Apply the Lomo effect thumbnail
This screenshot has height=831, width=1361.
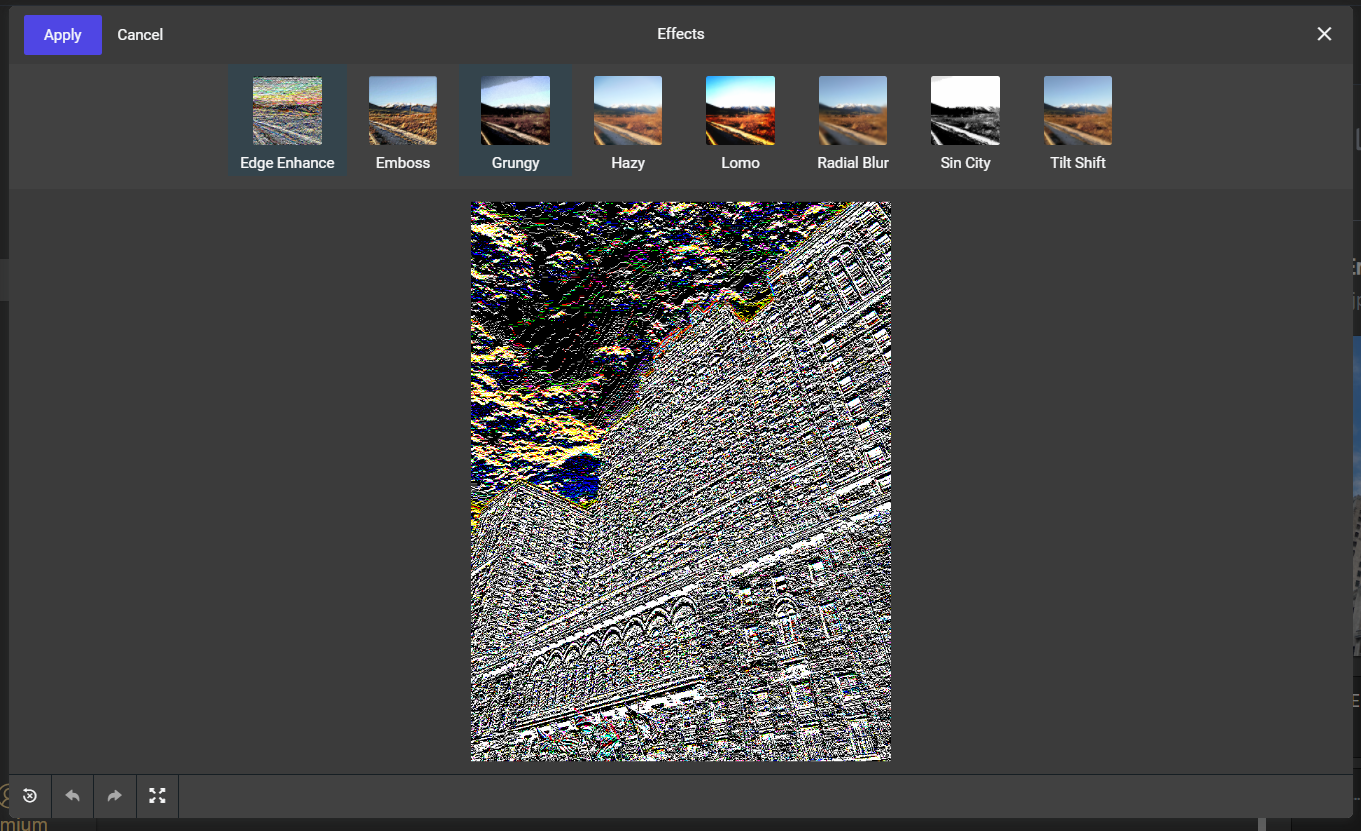(x=740, y=111)
